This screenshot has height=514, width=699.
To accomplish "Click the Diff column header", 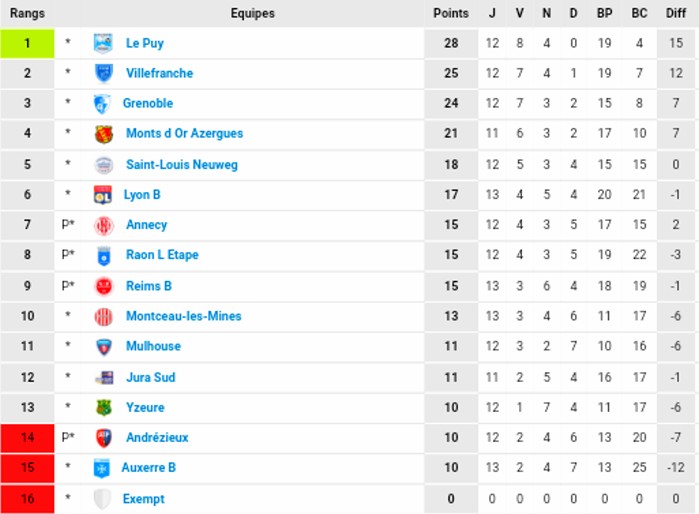I will coord(676,14).
